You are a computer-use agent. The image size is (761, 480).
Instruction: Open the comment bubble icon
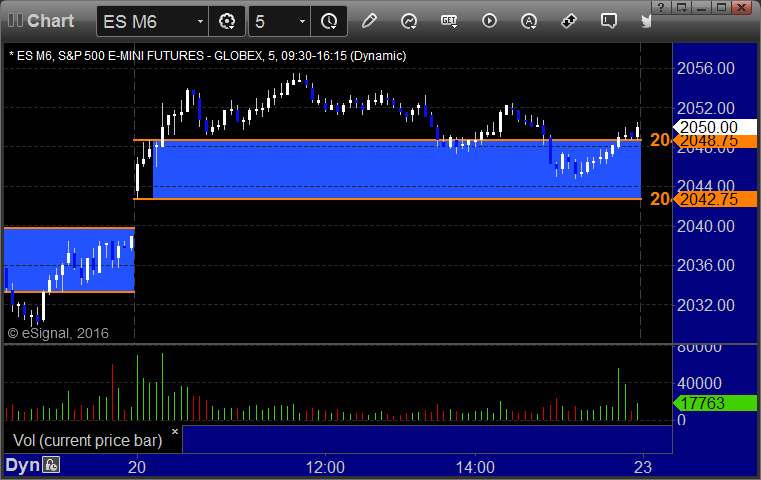[x=609, y=21]
